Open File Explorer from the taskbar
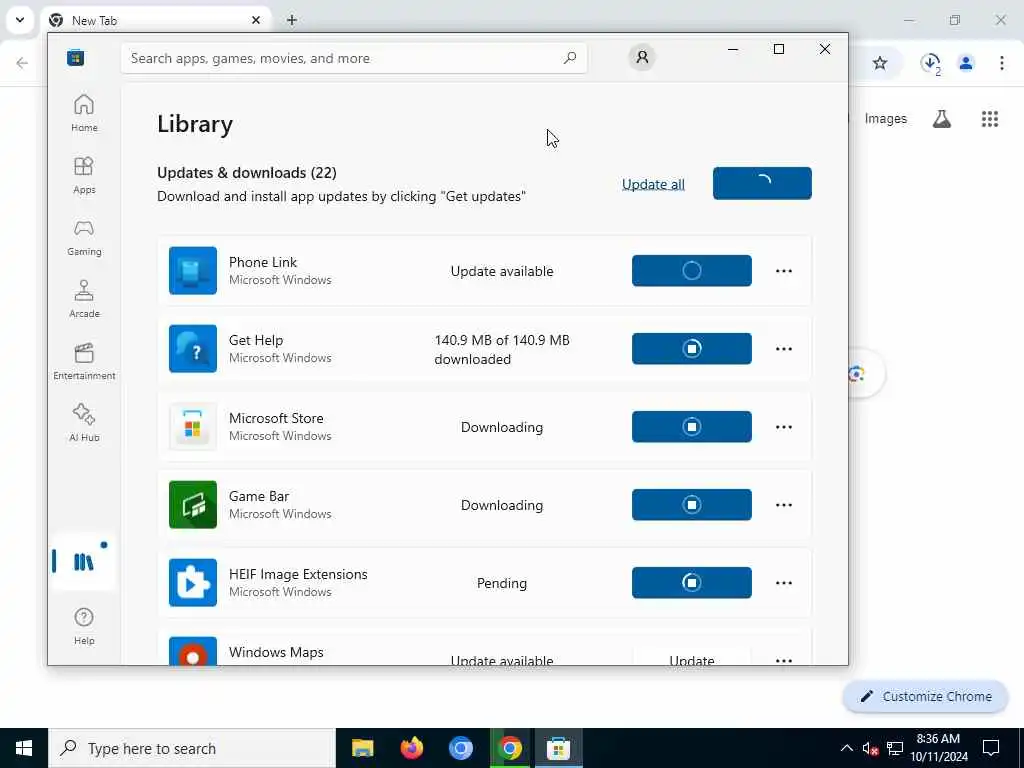 coord(362,748)
